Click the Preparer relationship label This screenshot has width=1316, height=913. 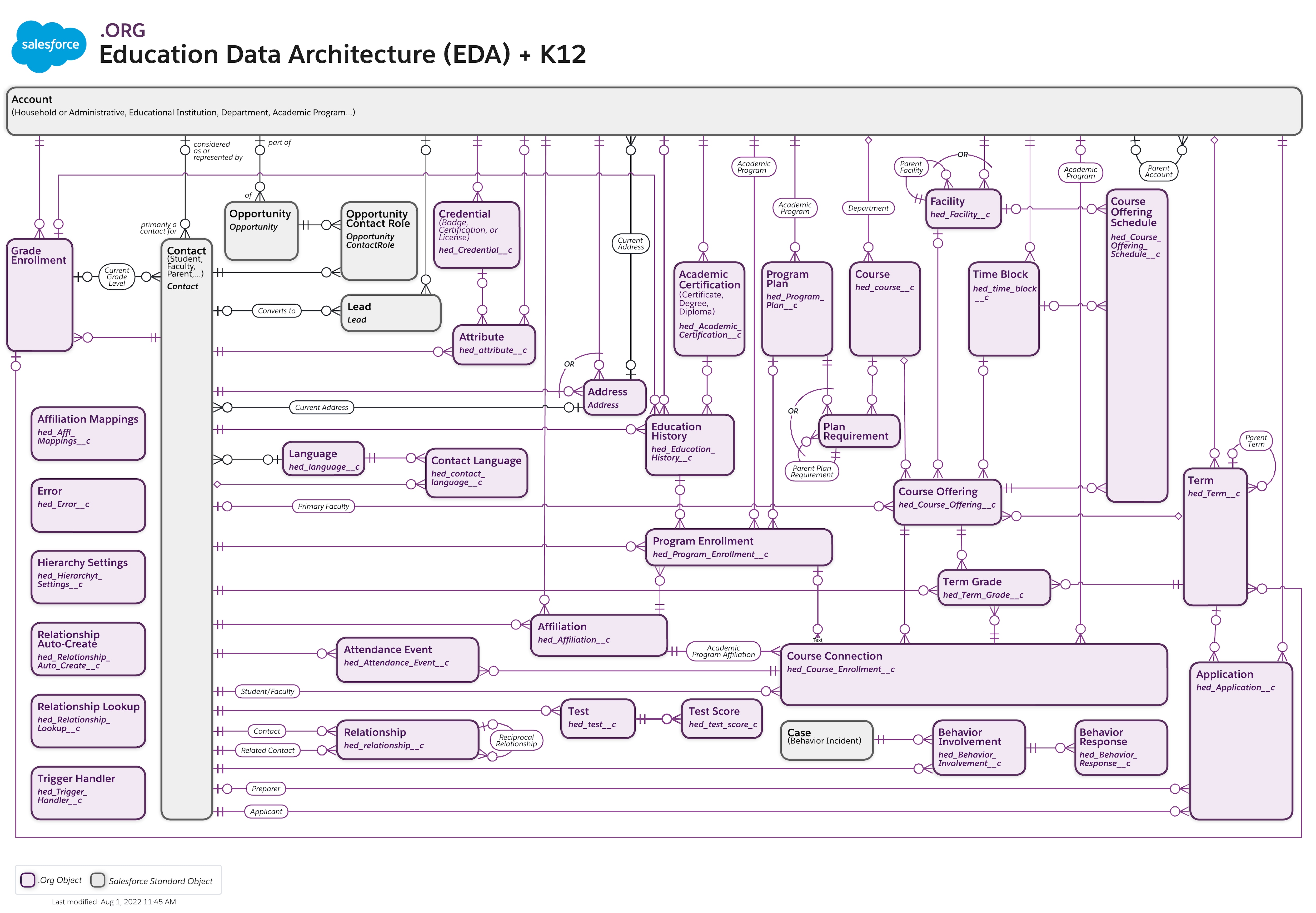[x=265, y=789]
